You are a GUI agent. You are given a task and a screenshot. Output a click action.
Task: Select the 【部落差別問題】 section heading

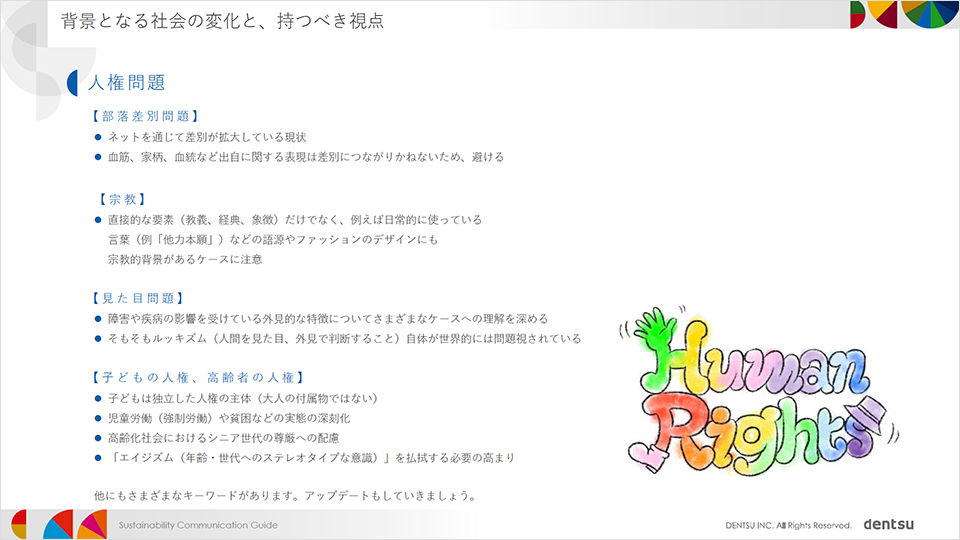click(x=145, y=116)
